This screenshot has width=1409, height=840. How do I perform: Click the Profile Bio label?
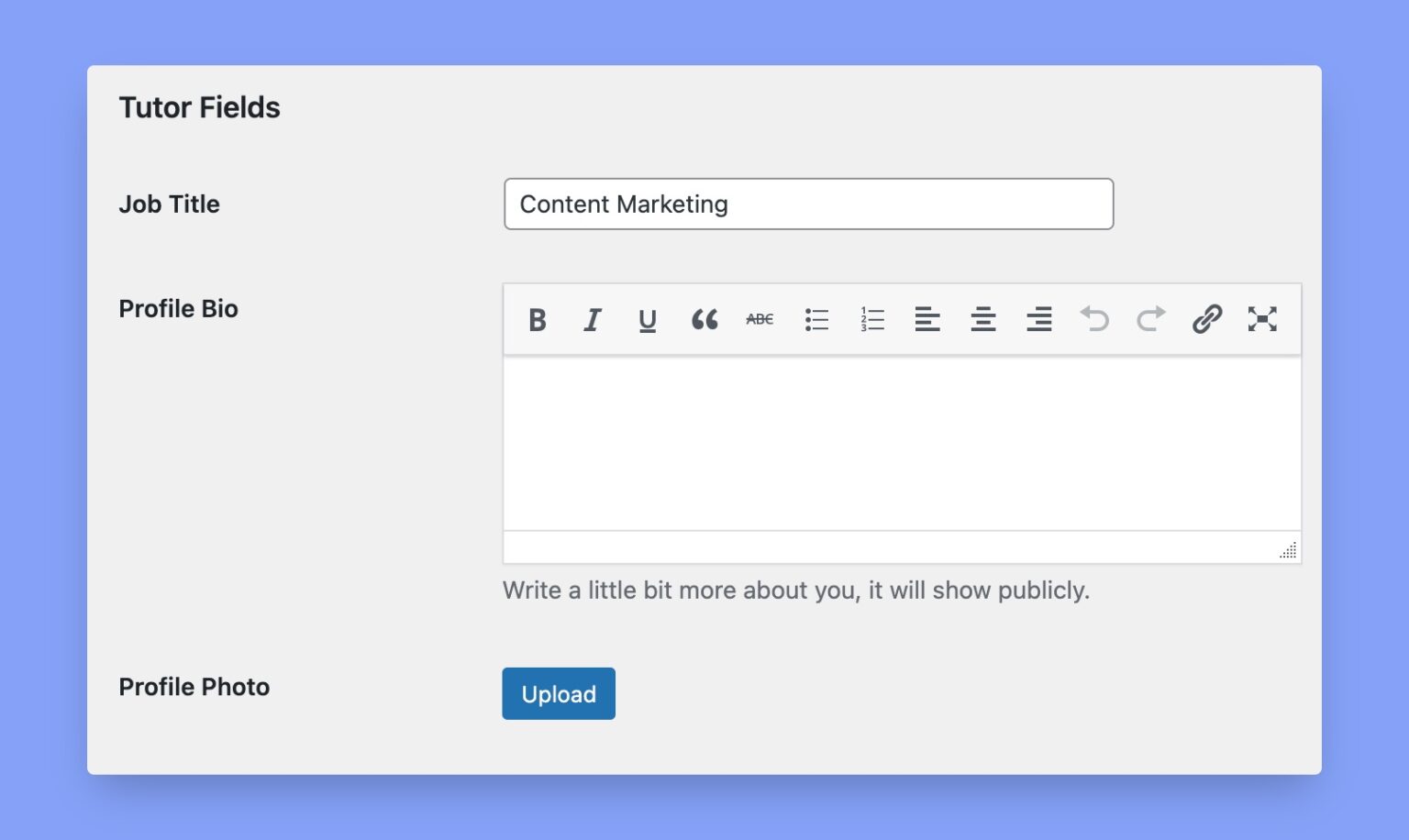point(179,308)
